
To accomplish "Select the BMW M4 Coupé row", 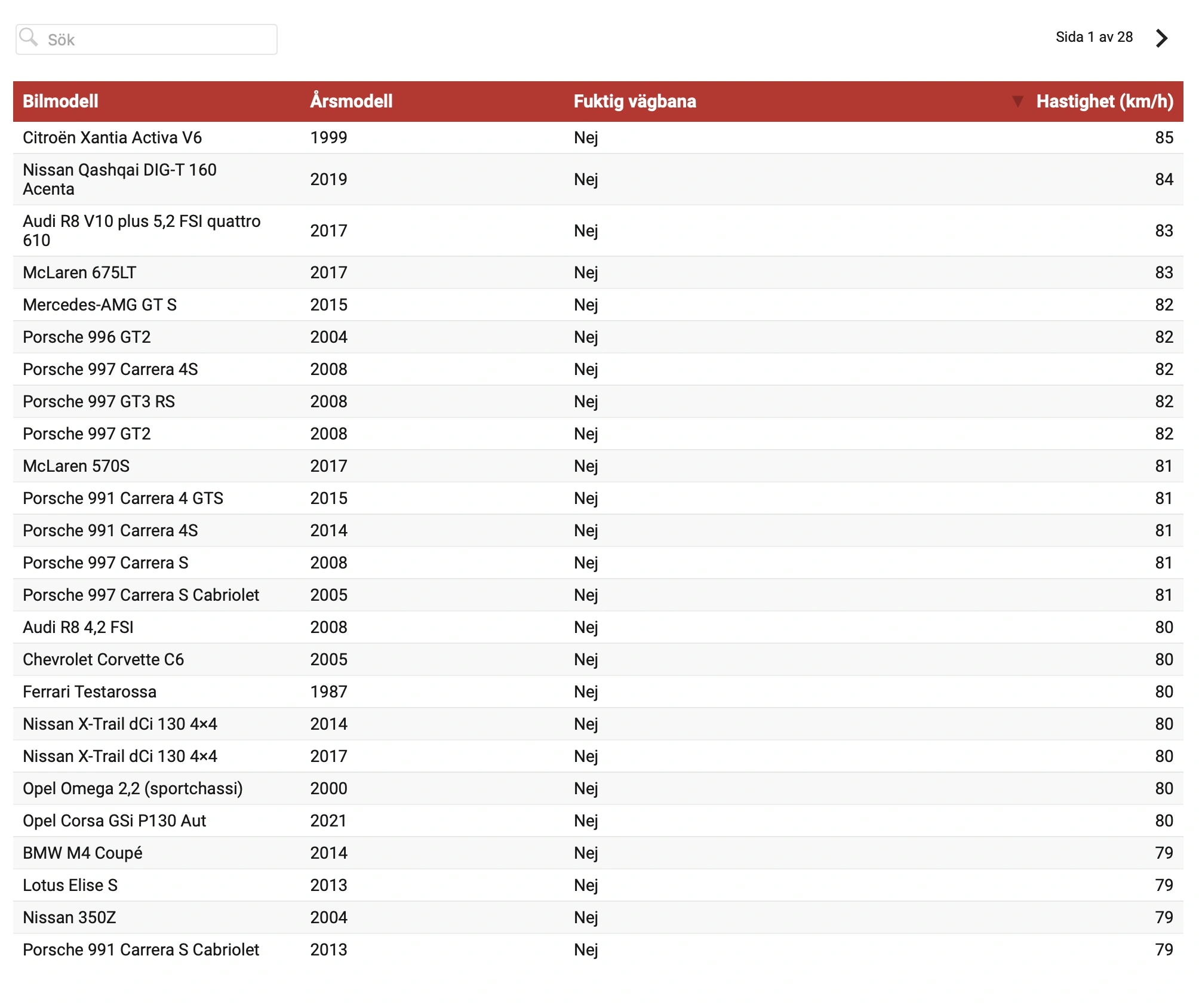I will pyautogui.click(x=598, y=853).
